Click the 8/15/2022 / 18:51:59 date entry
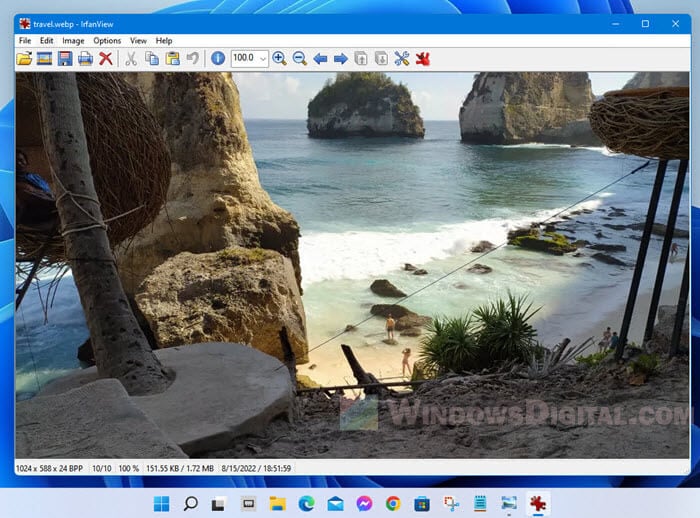 [x=256, y=468]
